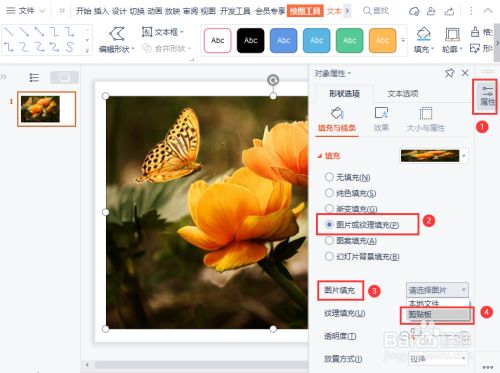Viewport: 500px width, 373px height.
Task: Open the vertical three-dot more menu
Action: [x=471, y=11]
